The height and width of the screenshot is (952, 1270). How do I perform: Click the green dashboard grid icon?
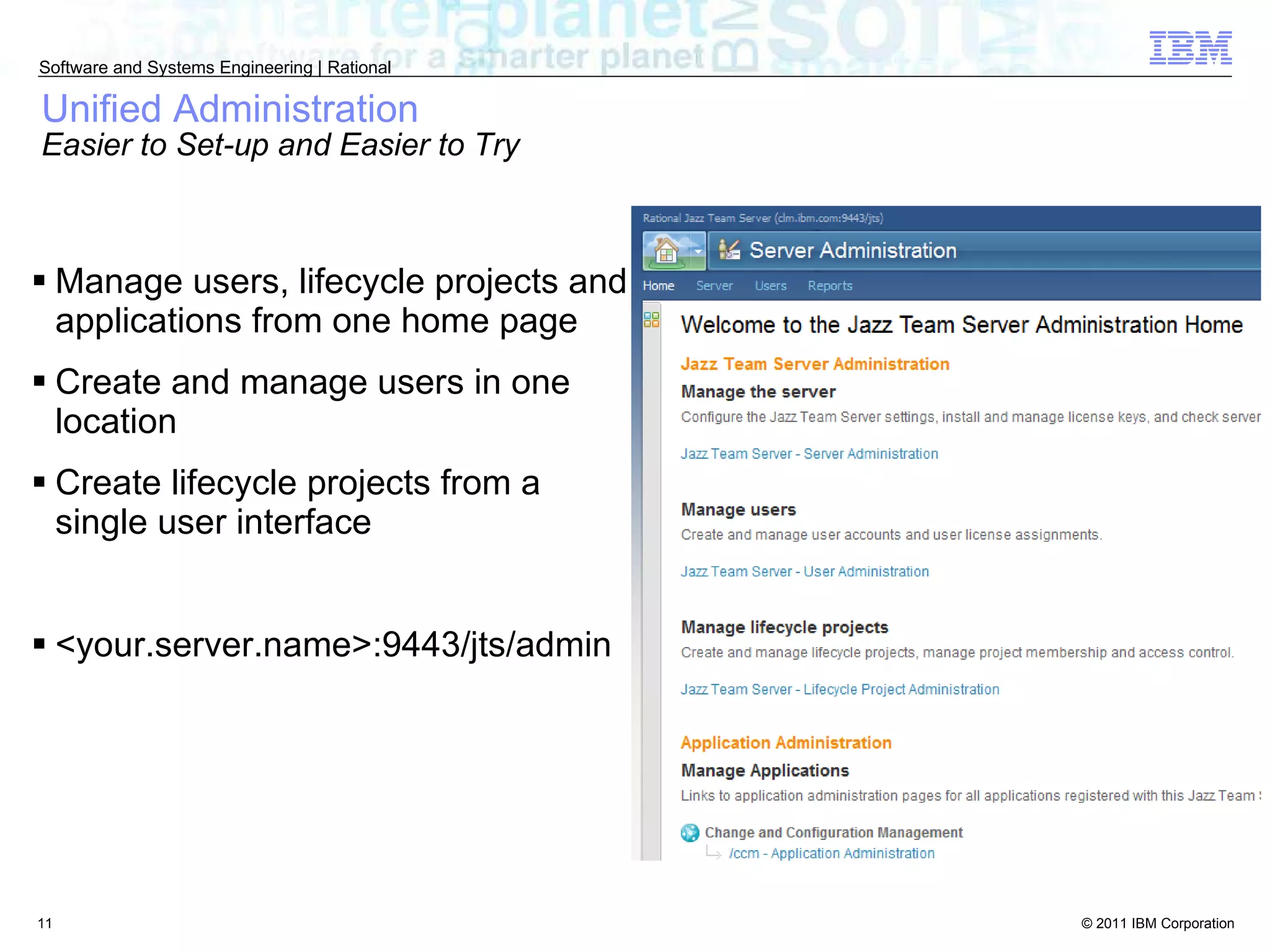[x=651, y=320]
